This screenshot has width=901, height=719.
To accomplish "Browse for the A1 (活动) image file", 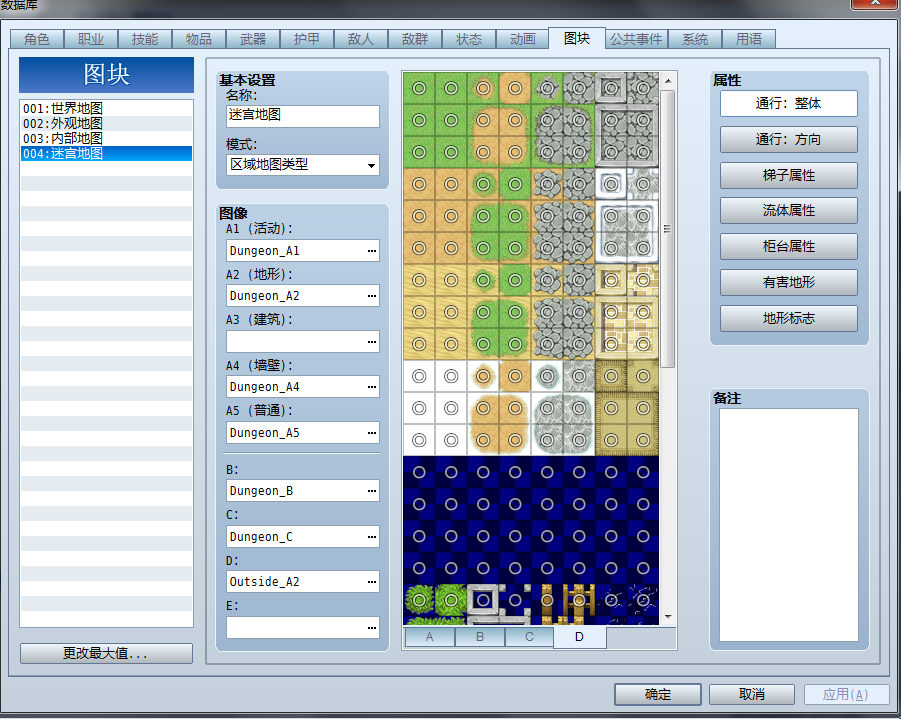I will (x=372, y=251).
